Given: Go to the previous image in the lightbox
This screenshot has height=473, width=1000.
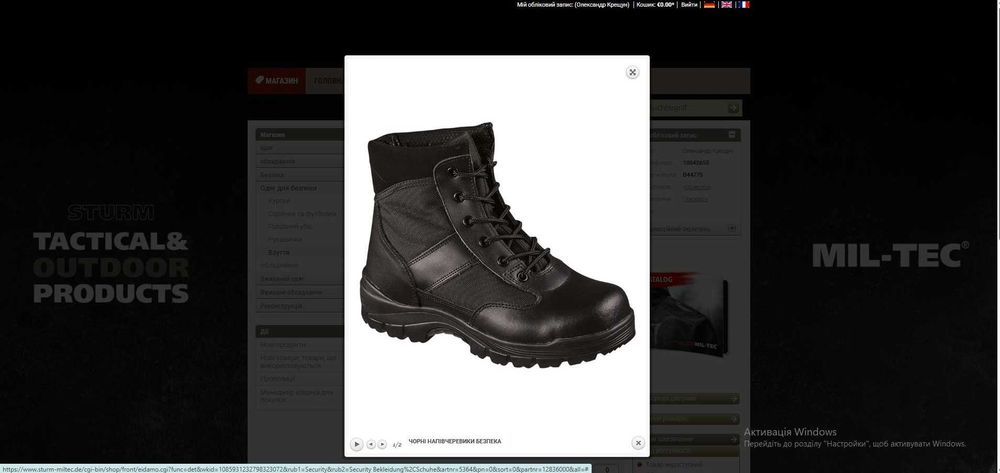Looking at the screenshot, I should click(371, 444).
